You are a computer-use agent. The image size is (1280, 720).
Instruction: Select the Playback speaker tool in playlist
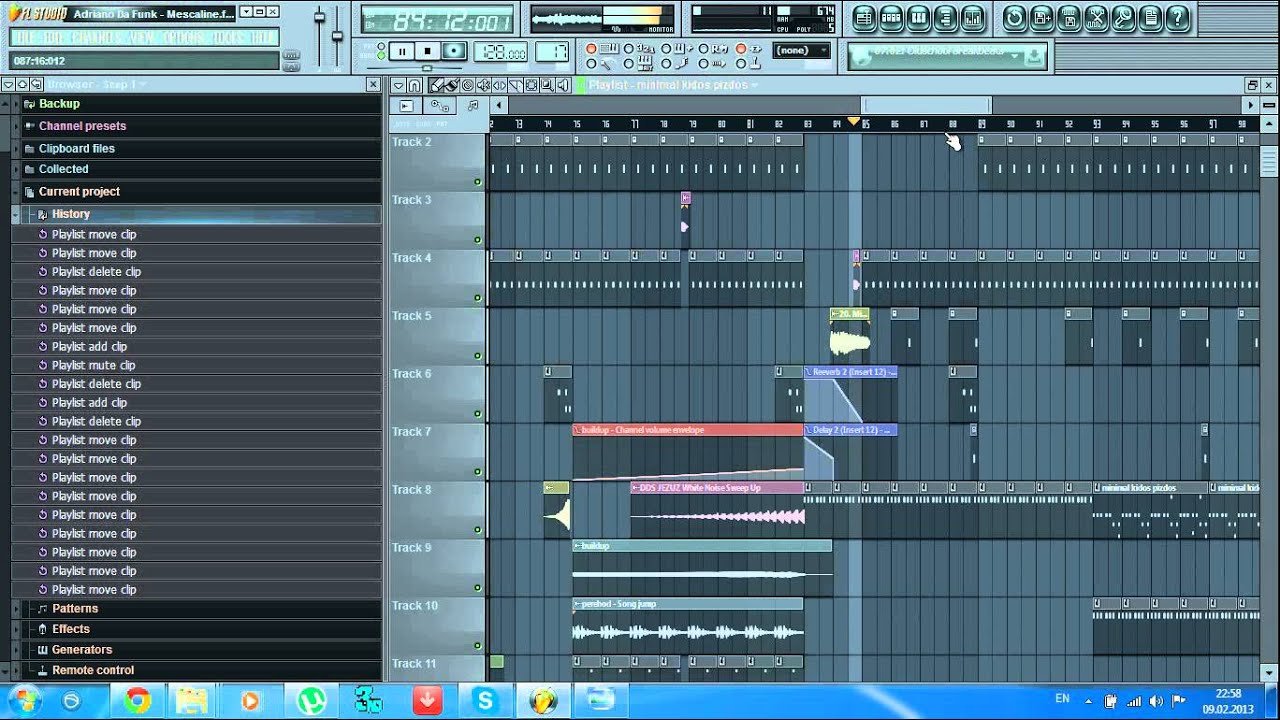[564, 85]
